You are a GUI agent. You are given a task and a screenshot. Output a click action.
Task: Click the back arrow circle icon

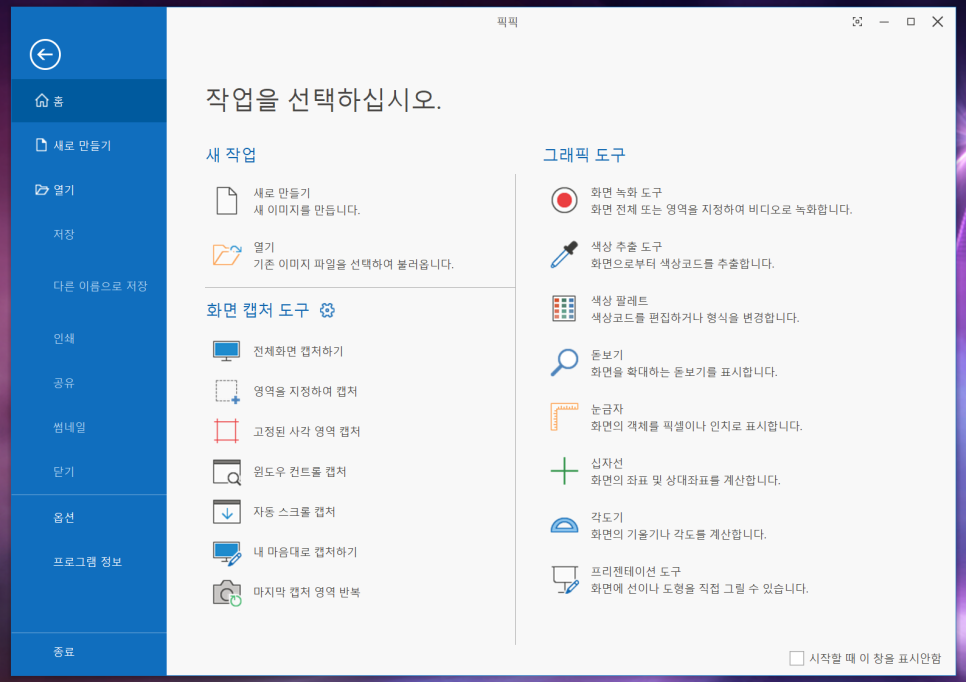click(45, 55)
